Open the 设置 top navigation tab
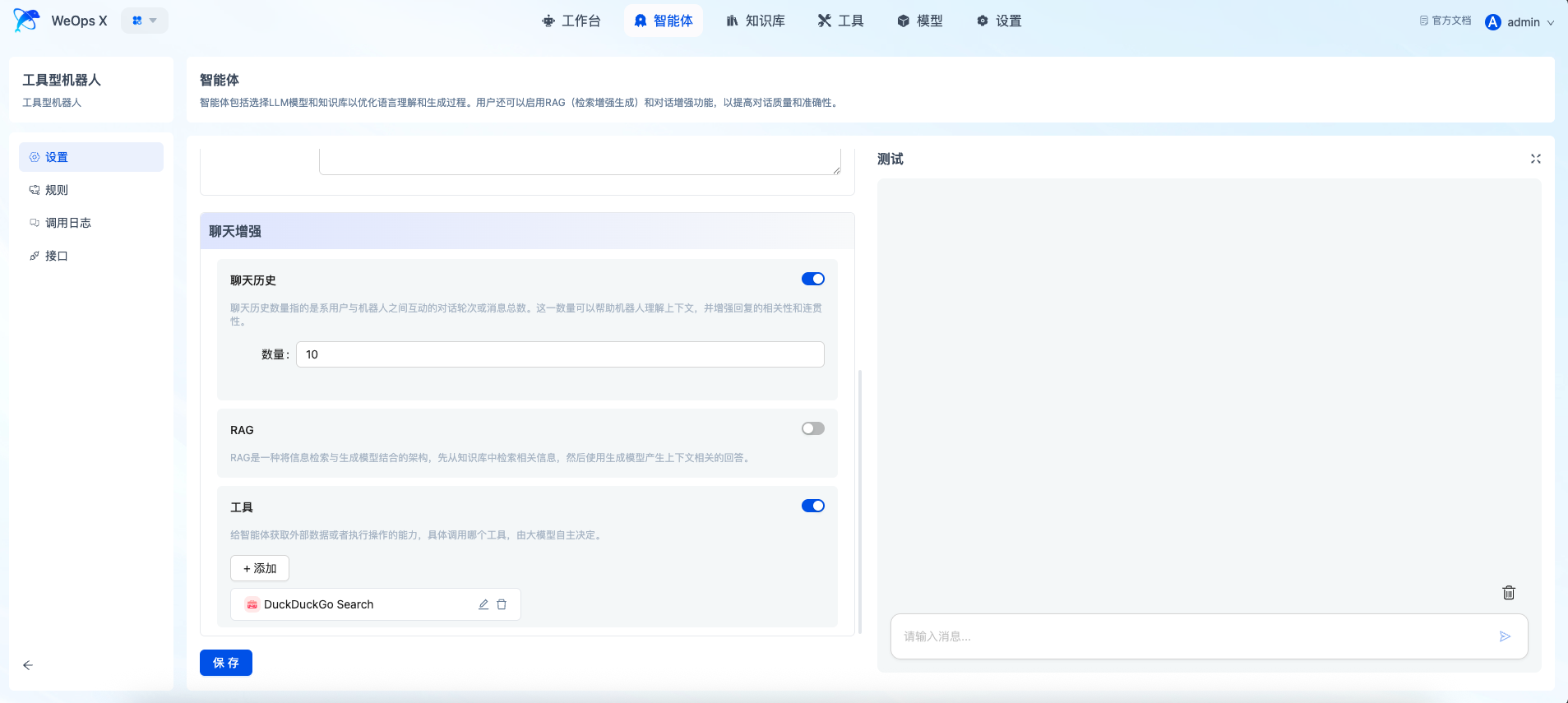Image resolution: width=1568 pixels, height=703 pixels. coord(999,21)
